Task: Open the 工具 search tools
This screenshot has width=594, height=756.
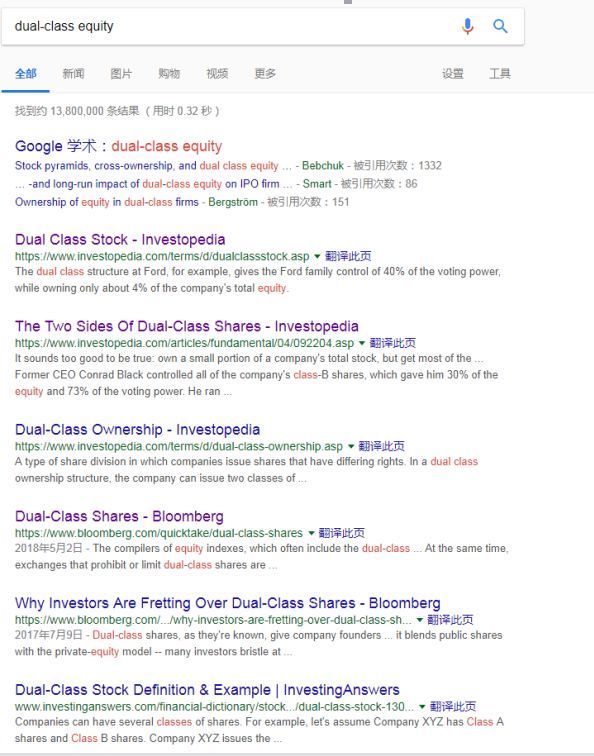Action: 500,74
